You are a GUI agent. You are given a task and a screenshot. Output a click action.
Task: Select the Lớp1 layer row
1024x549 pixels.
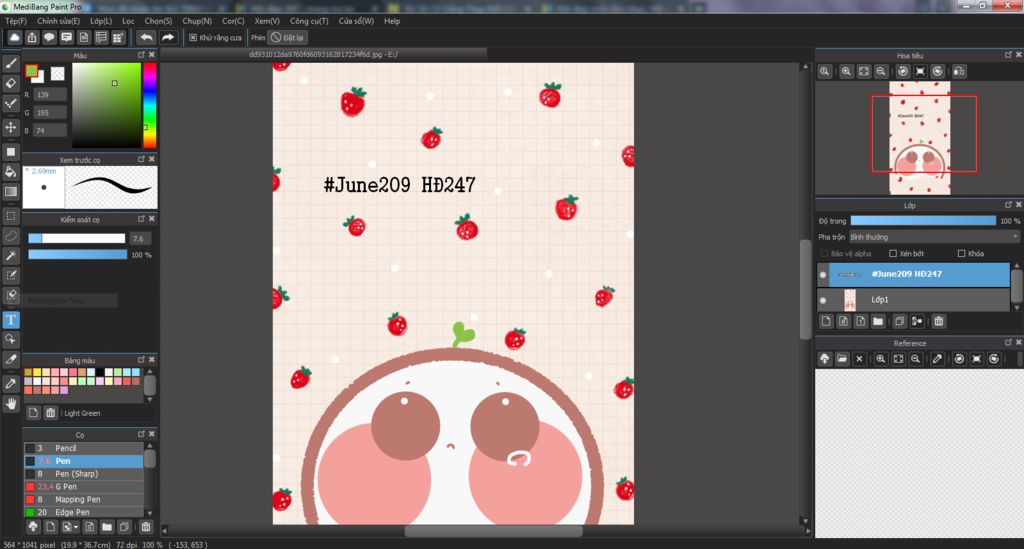pyautogui.click(x=913, y=300)
